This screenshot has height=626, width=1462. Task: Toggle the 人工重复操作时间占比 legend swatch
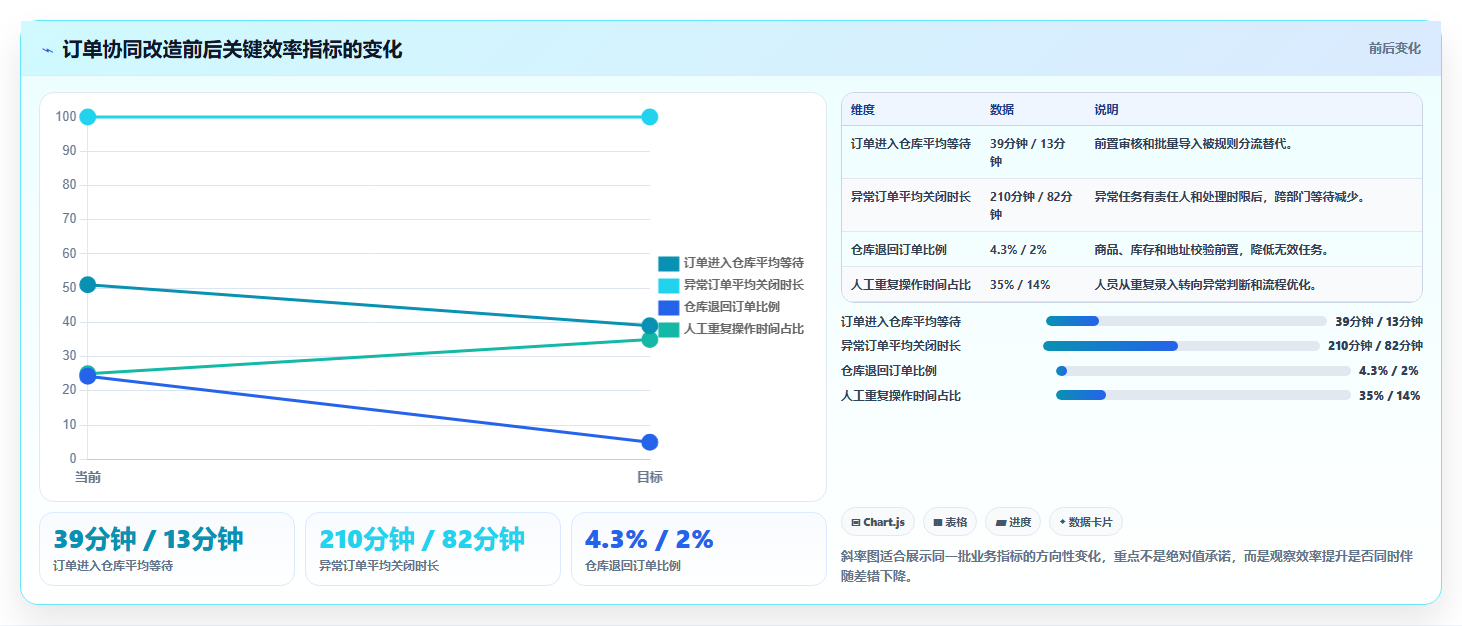[x=668, y=329]
